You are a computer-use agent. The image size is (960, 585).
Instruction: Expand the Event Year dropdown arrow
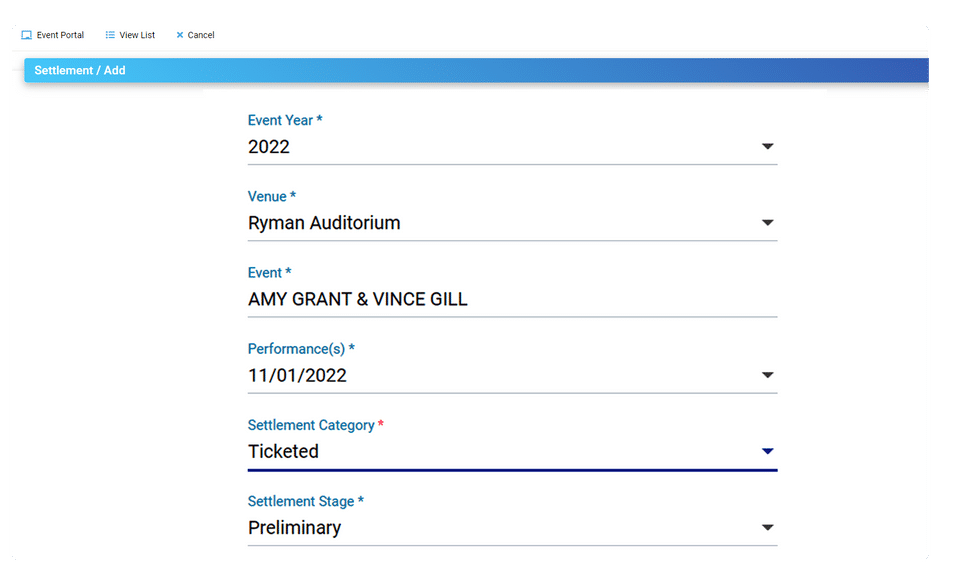click(x=767, y=147)
